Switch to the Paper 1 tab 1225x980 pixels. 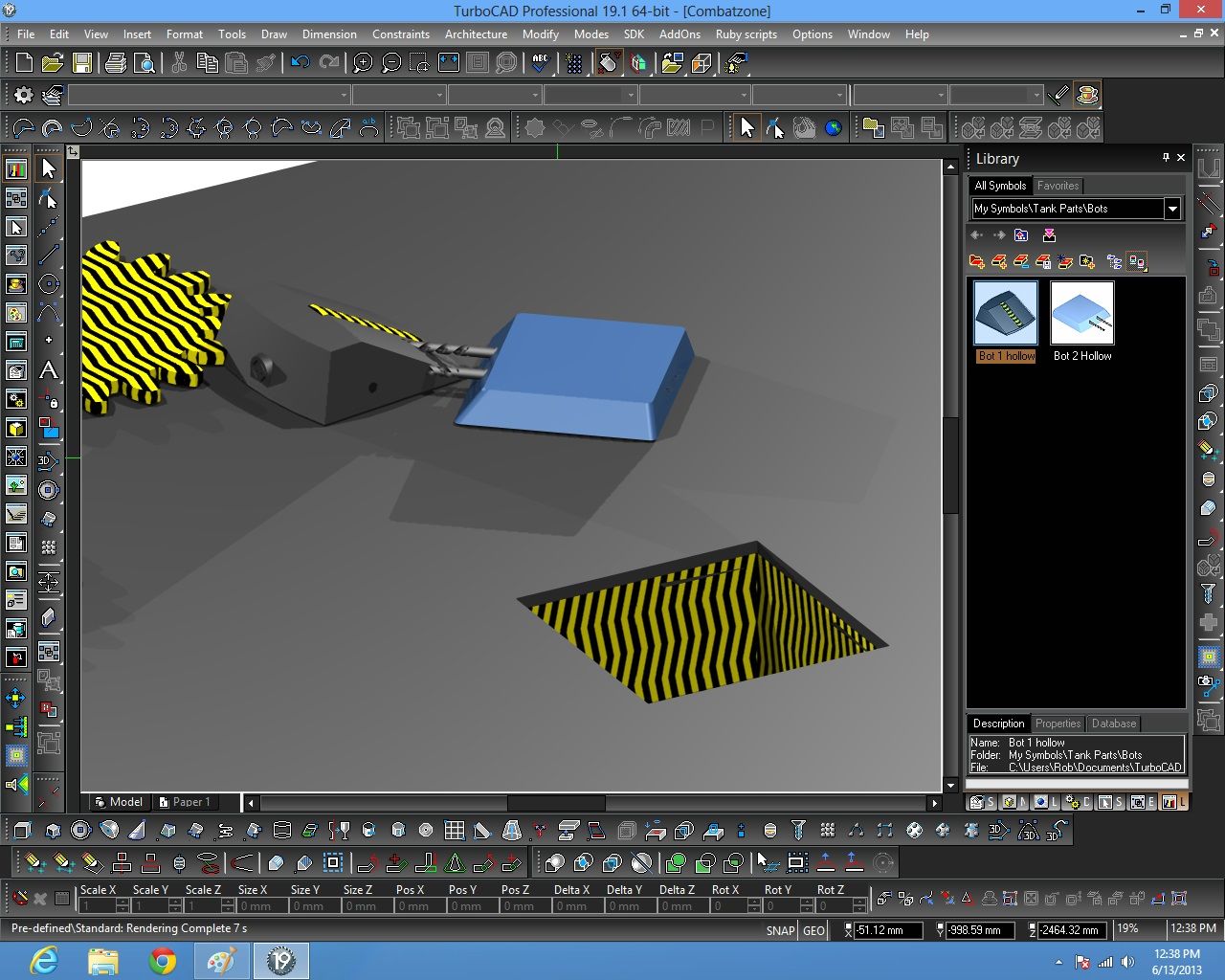[x=186, y=802]
